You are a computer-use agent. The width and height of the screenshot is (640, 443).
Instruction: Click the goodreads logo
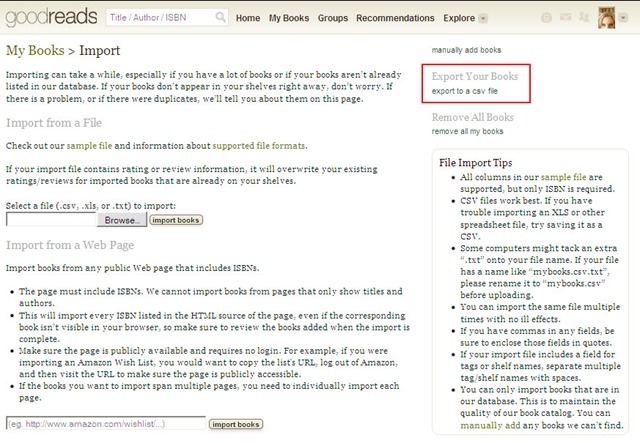[x=51, y=18]
